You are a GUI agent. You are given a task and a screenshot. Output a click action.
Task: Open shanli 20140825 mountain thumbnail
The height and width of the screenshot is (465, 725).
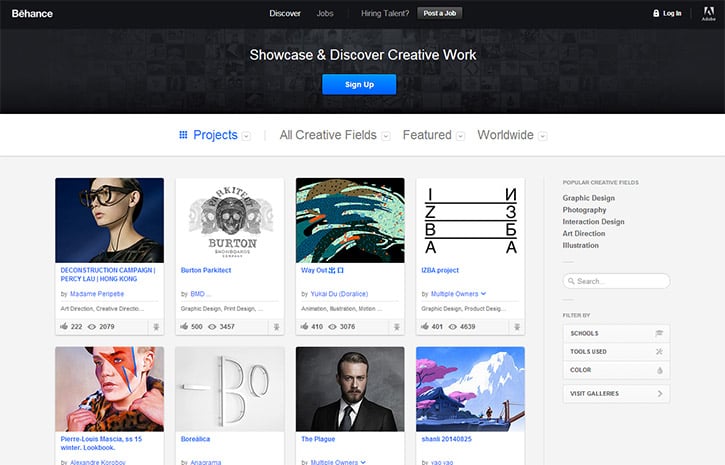click(x=470, y=389)
